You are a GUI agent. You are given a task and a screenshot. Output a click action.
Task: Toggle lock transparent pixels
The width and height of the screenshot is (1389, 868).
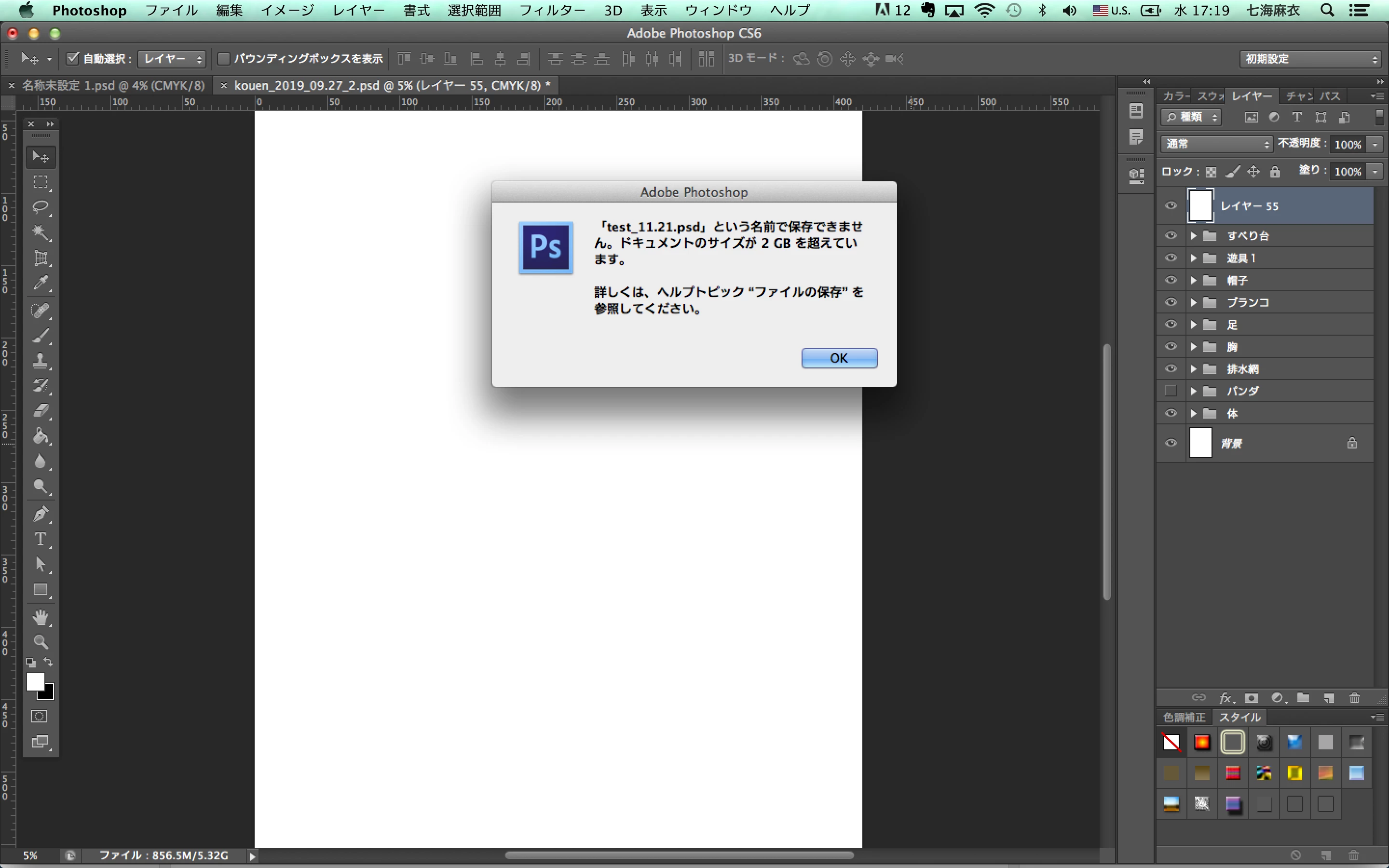click(1211, 172)
